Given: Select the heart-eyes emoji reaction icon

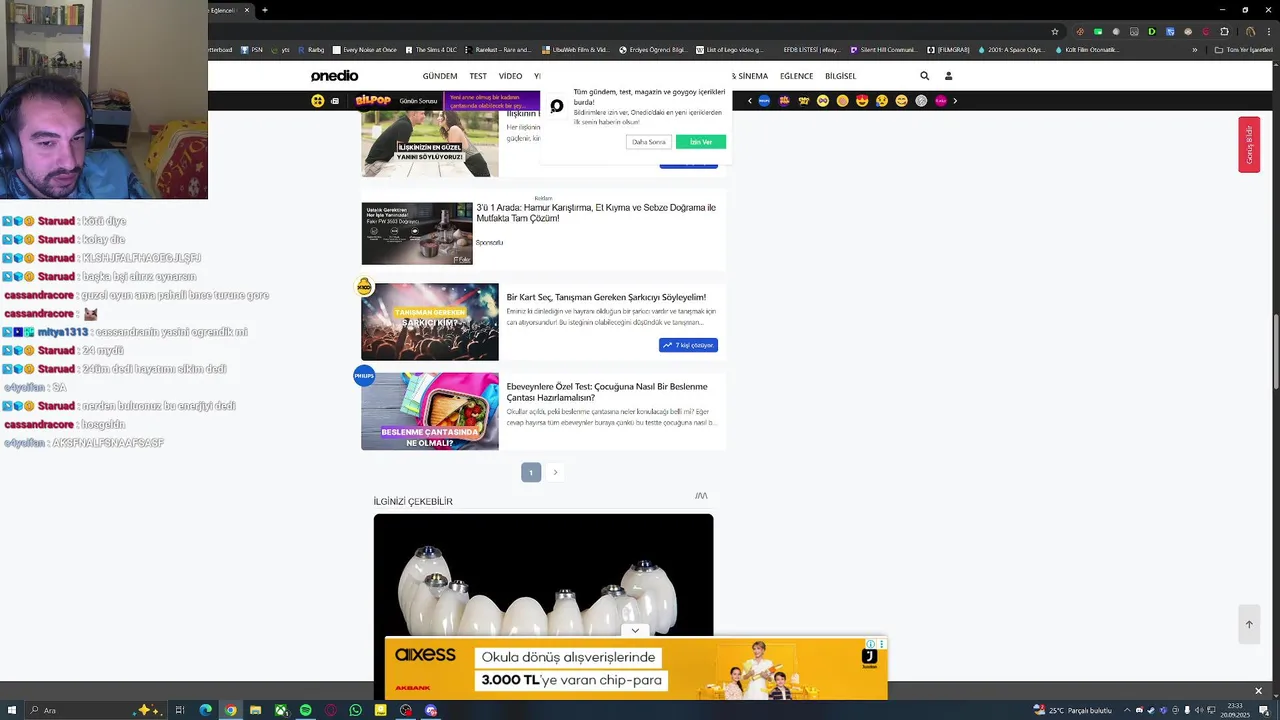Looking at the screenshot, I should coord(862,101).
